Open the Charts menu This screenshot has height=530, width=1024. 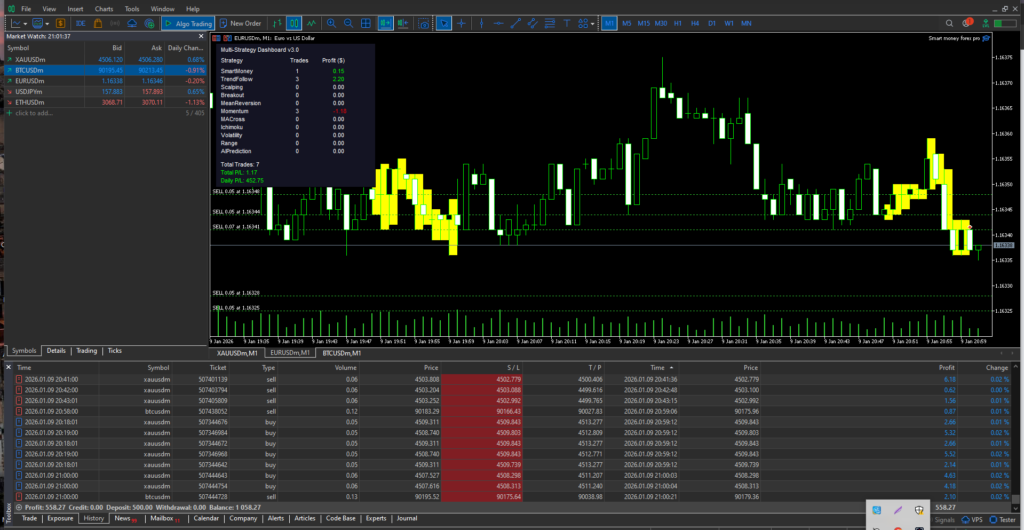click(x=104, y=8)
